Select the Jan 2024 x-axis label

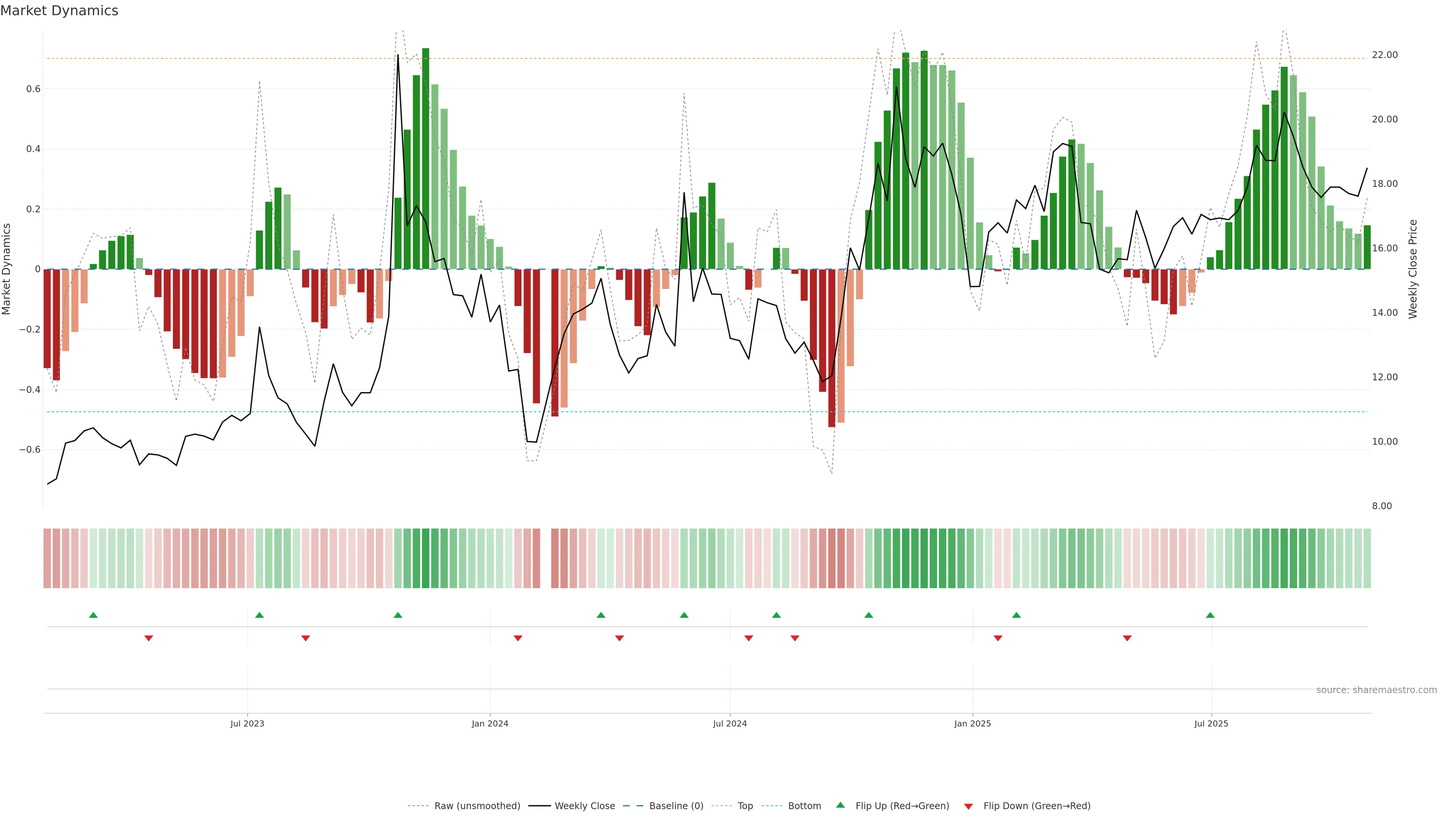click(490, 723)
